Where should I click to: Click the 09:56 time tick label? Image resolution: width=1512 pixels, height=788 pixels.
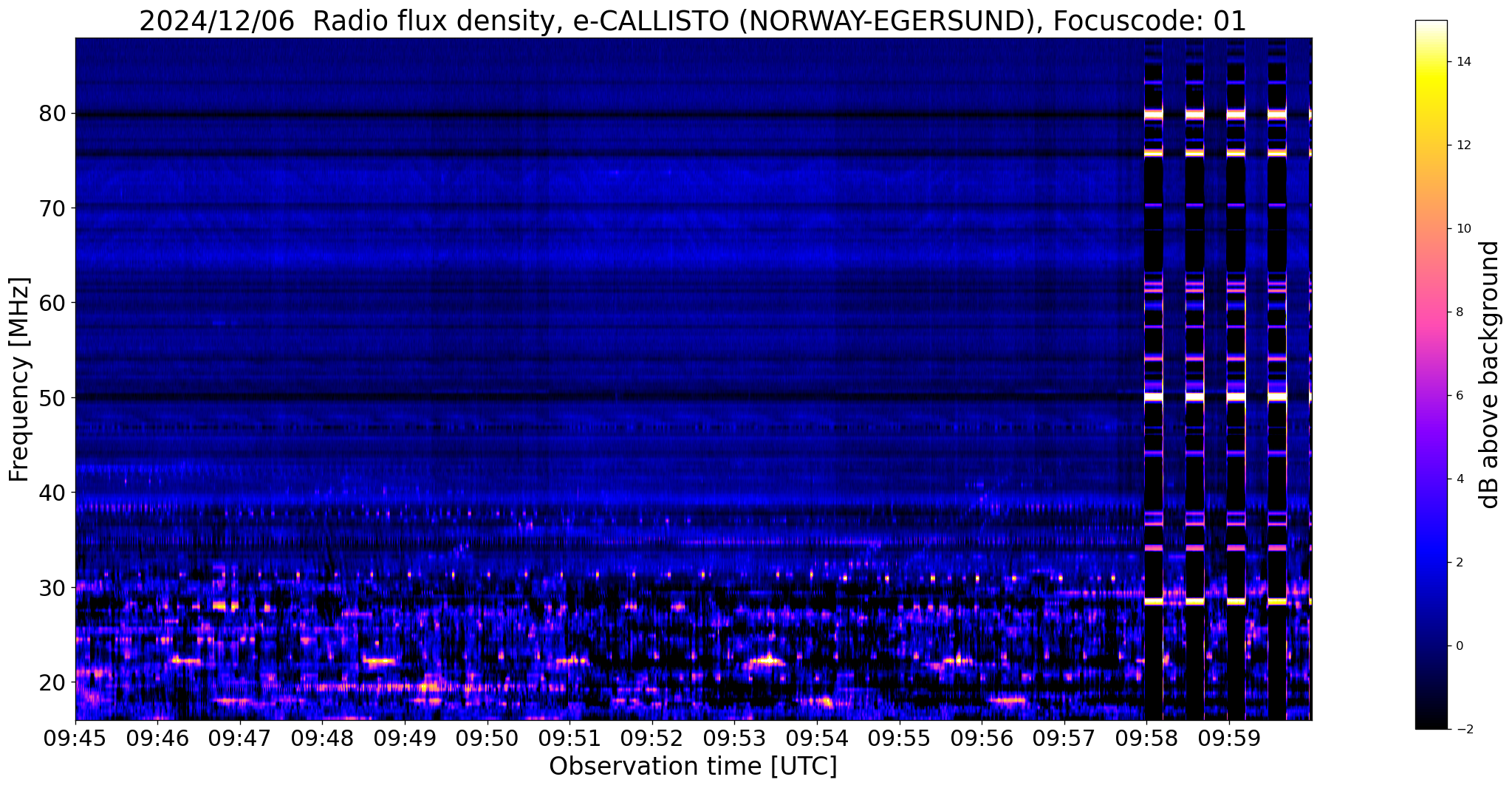pyautogui.click(x=982, y=739)
